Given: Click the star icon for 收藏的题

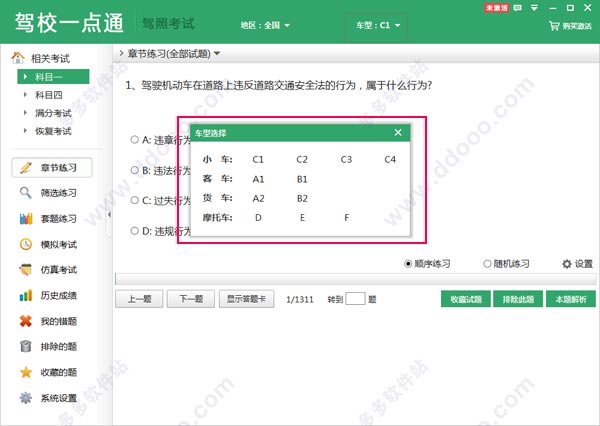Looking at the screenshot, I should pyautogui.click(x=26, y=372).
